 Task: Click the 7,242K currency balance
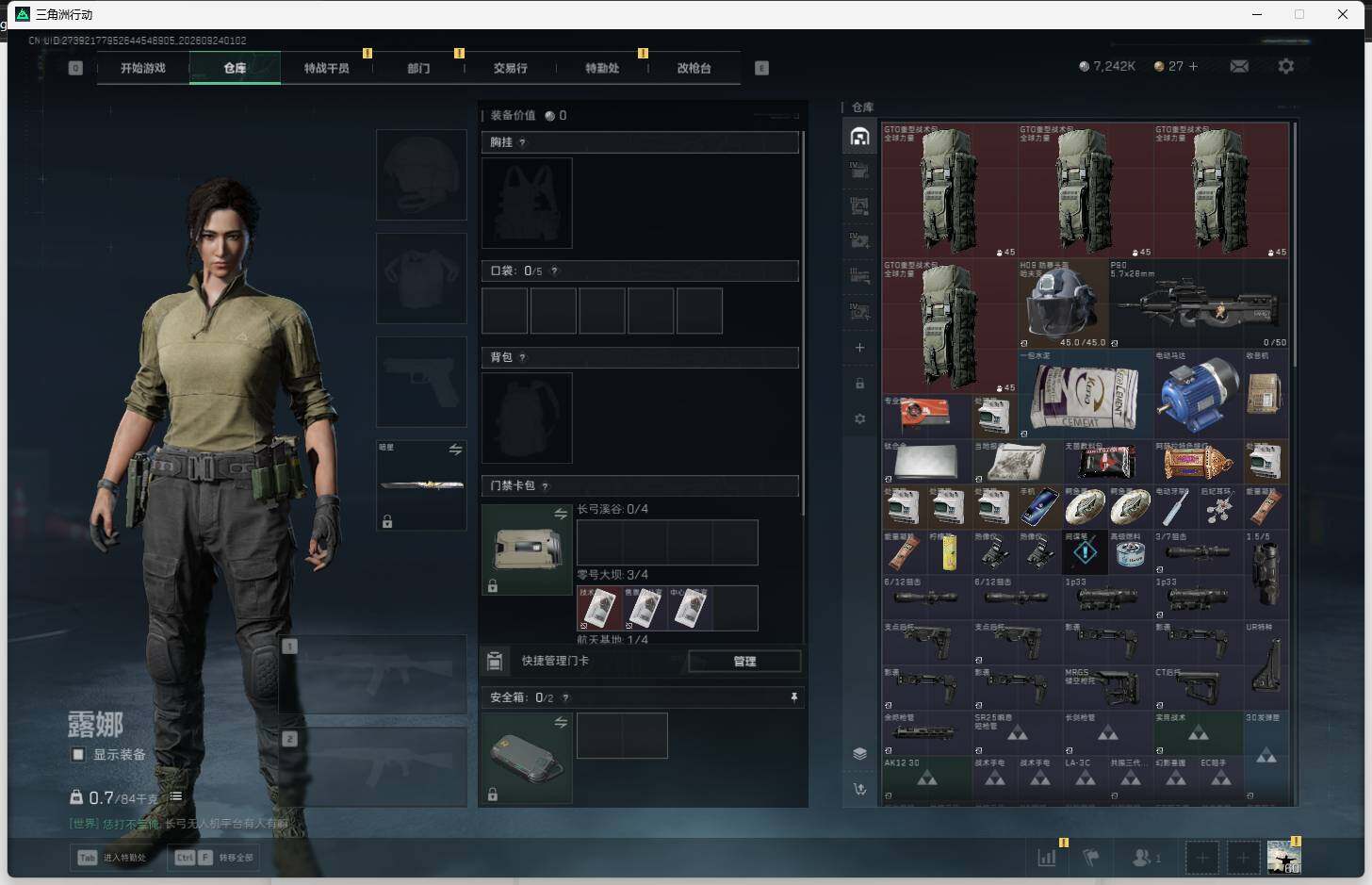tap(1107, 66)
